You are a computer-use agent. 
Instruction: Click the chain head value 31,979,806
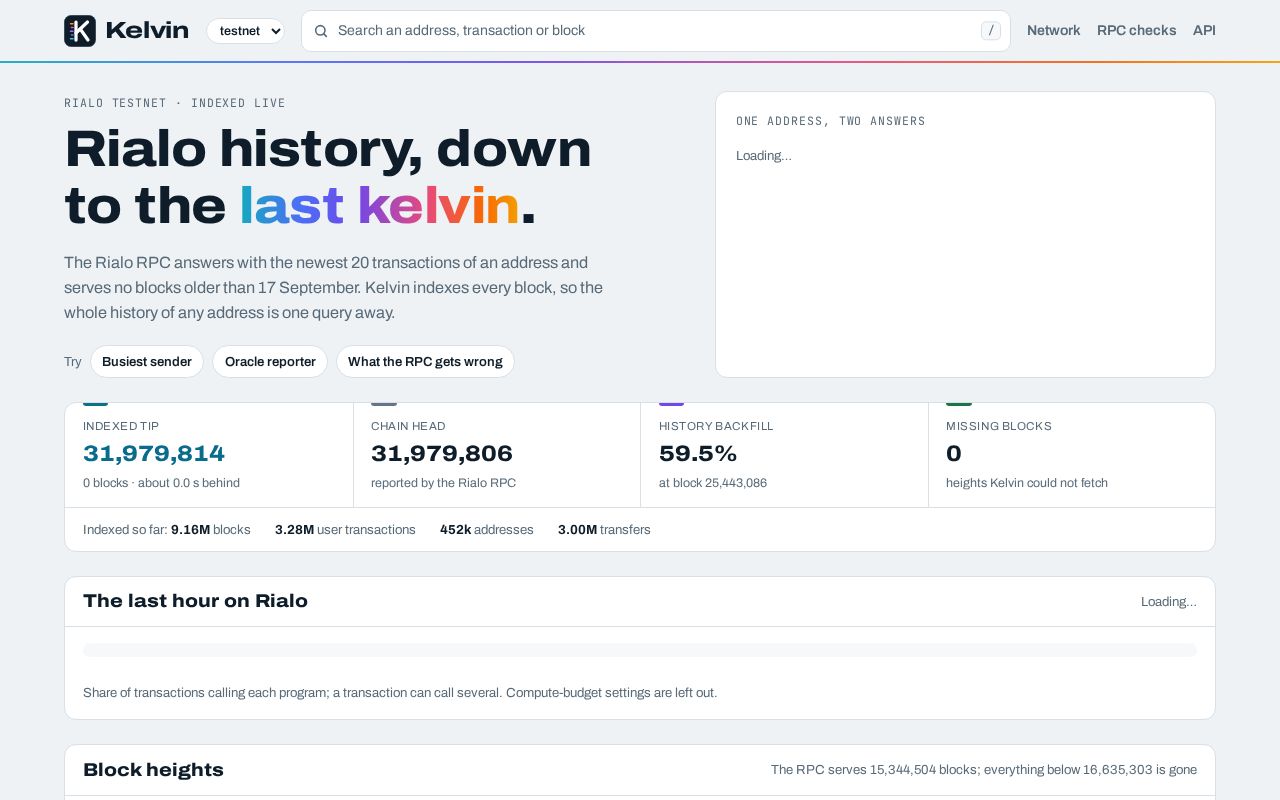[442, 454]
